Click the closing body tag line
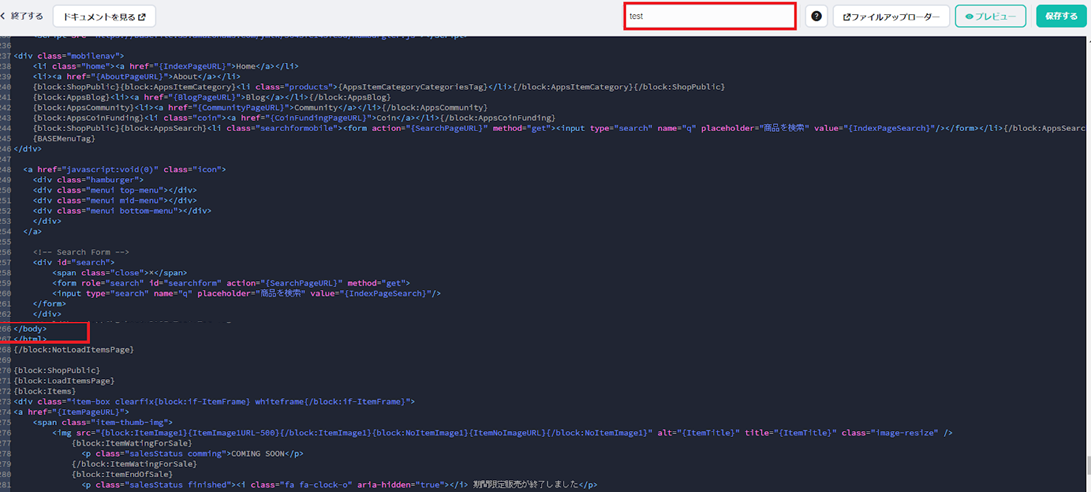This screenshot has height=492, width=1091. point(31,328)
